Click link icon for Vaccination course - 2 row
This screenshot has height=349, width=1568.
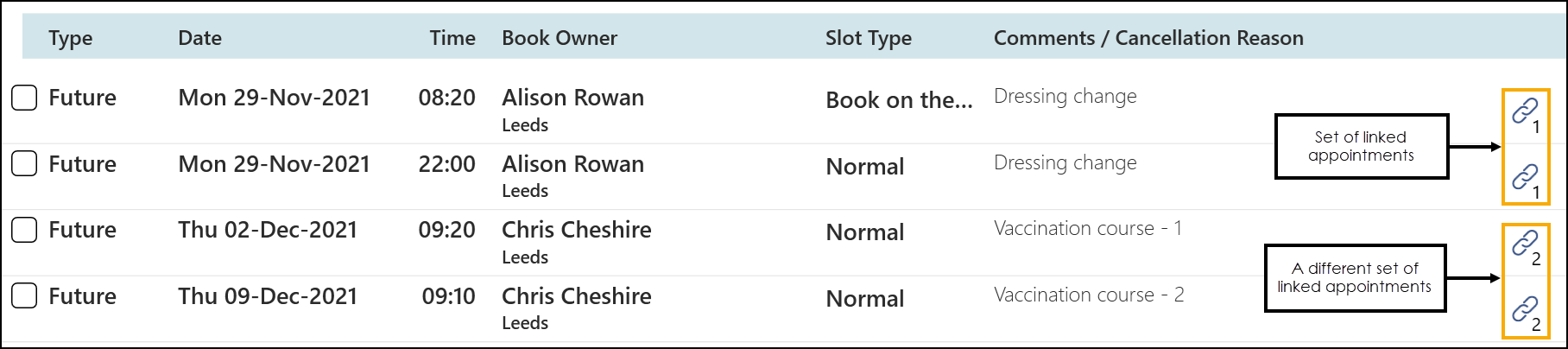pos(1524,309)
